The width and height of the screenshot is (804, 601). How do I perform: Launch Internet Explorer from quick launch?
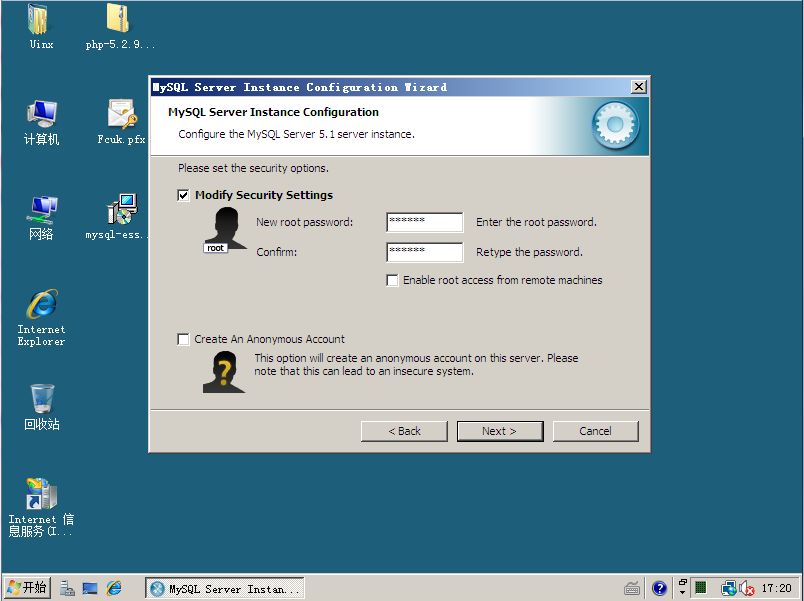tap(113, 588)
